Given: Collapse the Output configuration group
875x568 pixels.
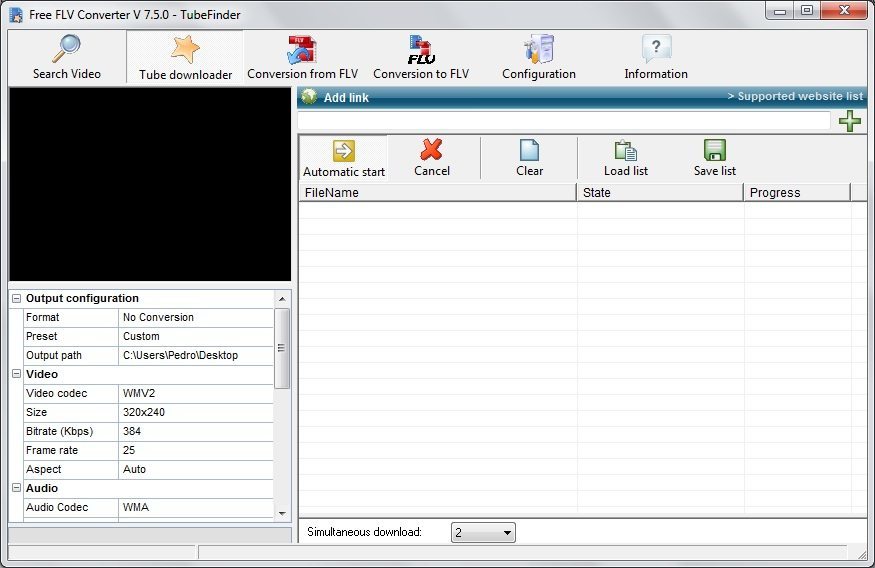Looking at the screenshot, I should 16,299.
